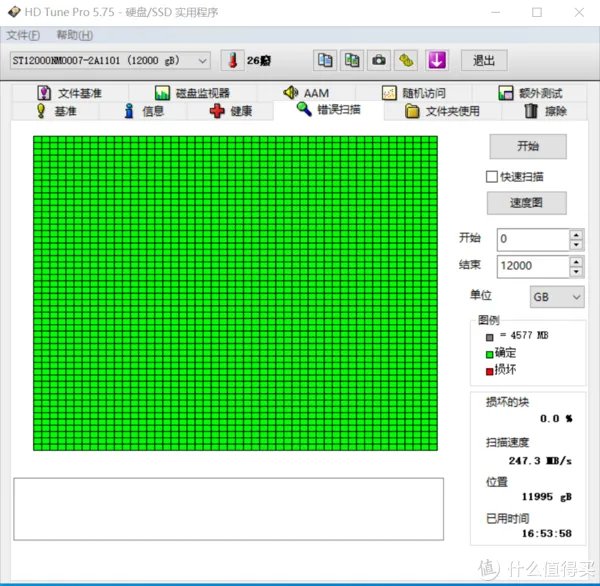Viewport: 600px width, 586px height.
Task: Click the 开始 start position input field
Action: (x=533, y=239)
